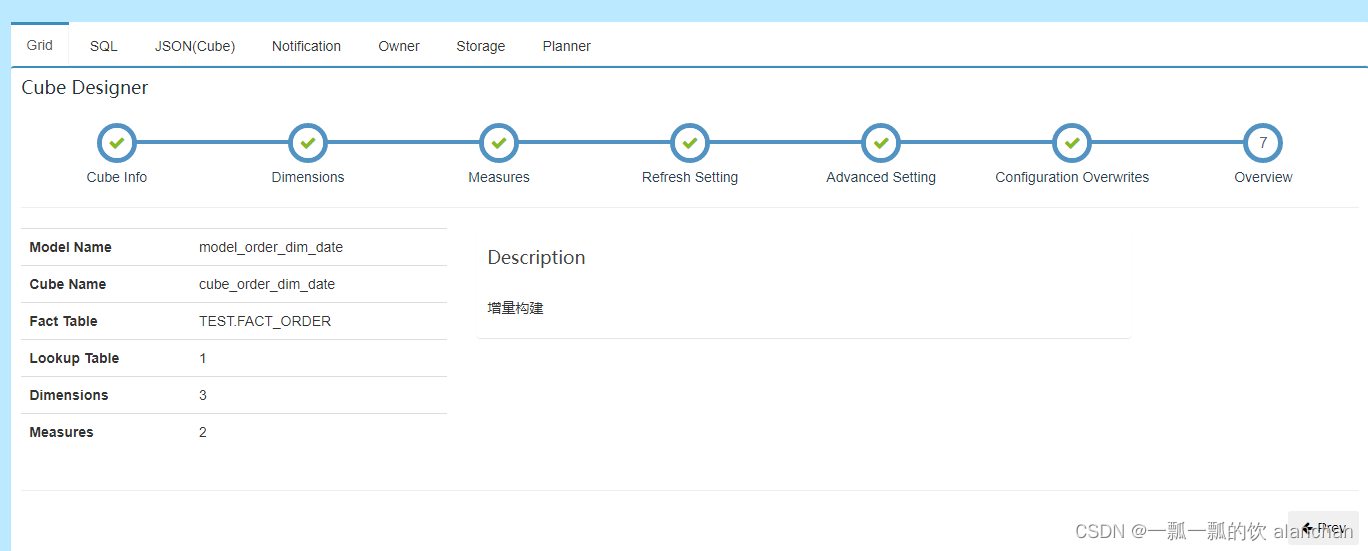The image size is (1368, 551).
Task: Select the Owner tab
Action: click(x=399, y=46)
